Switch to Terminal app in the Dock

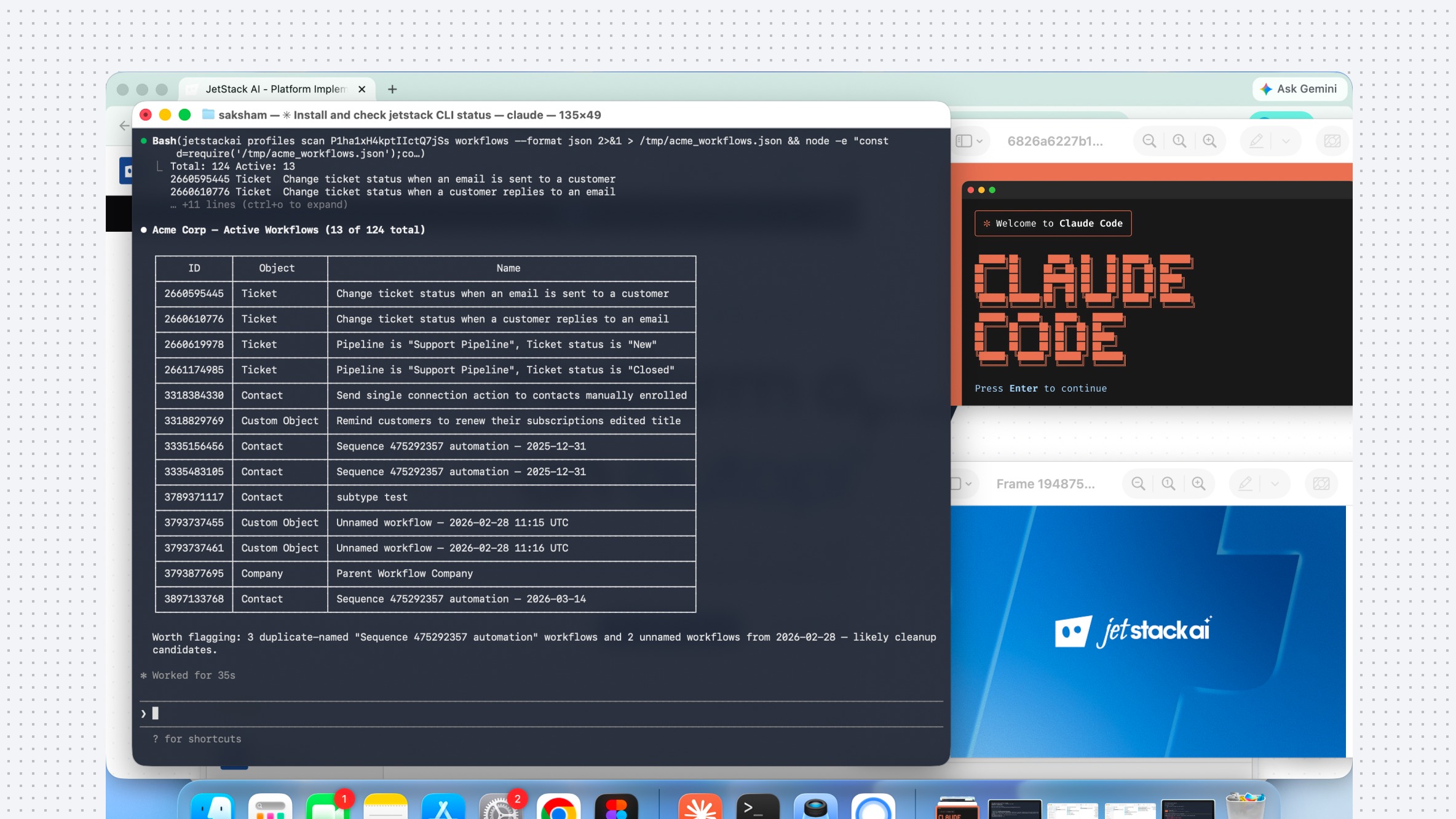(x=758, y=806)
